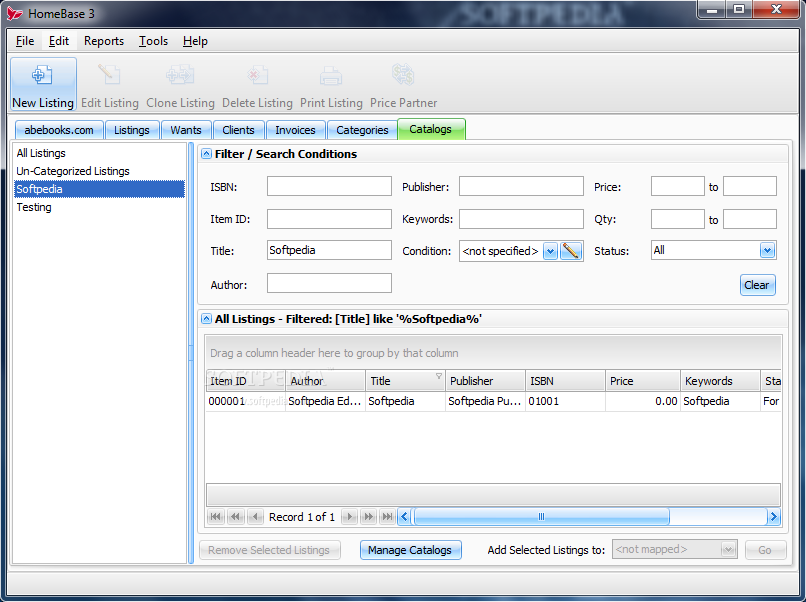Select the grid row with Item ID 000001
This screenshot has width=806, height=602.
pos(493,401)
